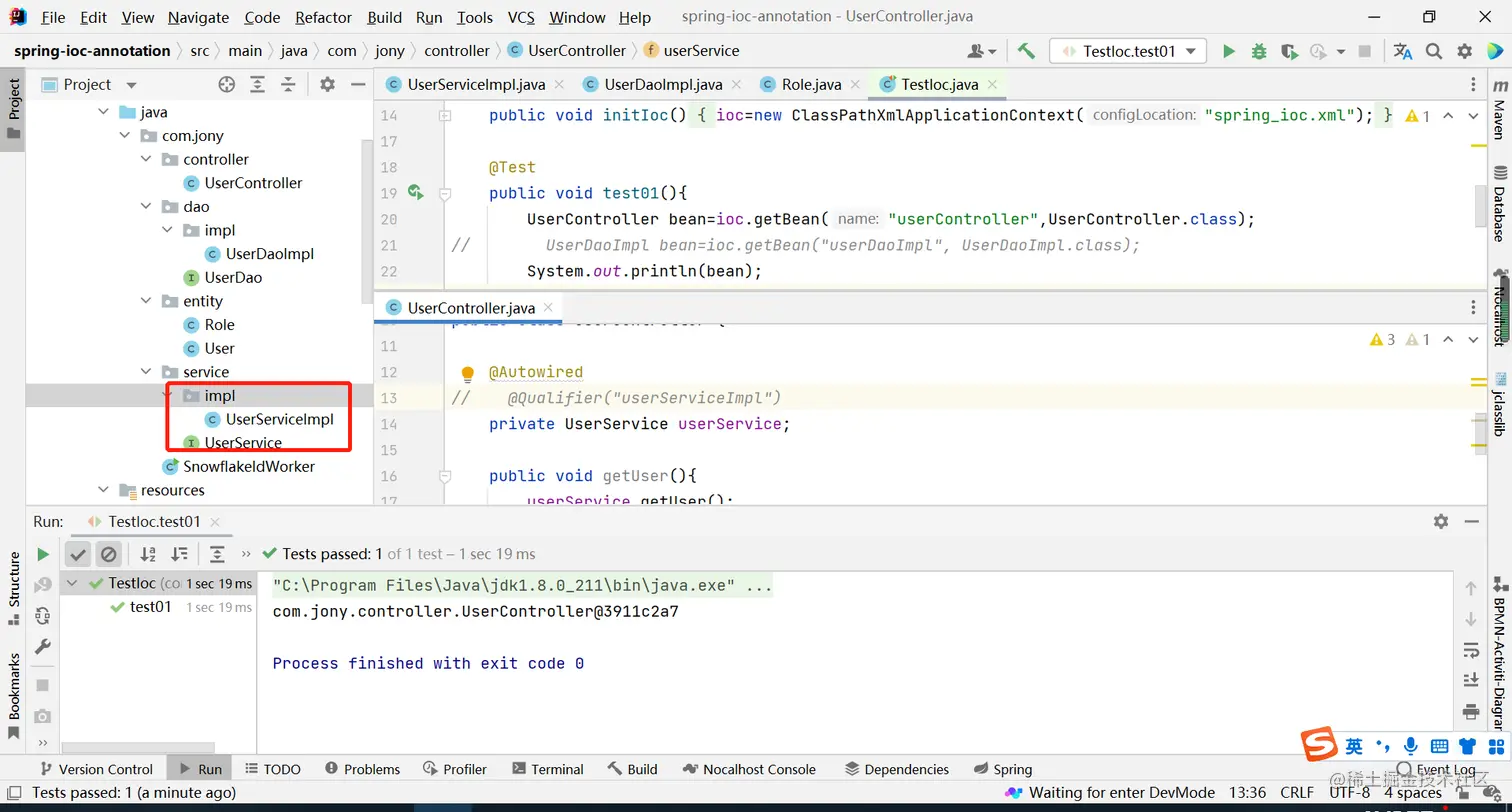Collapse the dao folder in tree
Image resolution: width=1512 pixels, height=812 pixels.
click(146, 207)
